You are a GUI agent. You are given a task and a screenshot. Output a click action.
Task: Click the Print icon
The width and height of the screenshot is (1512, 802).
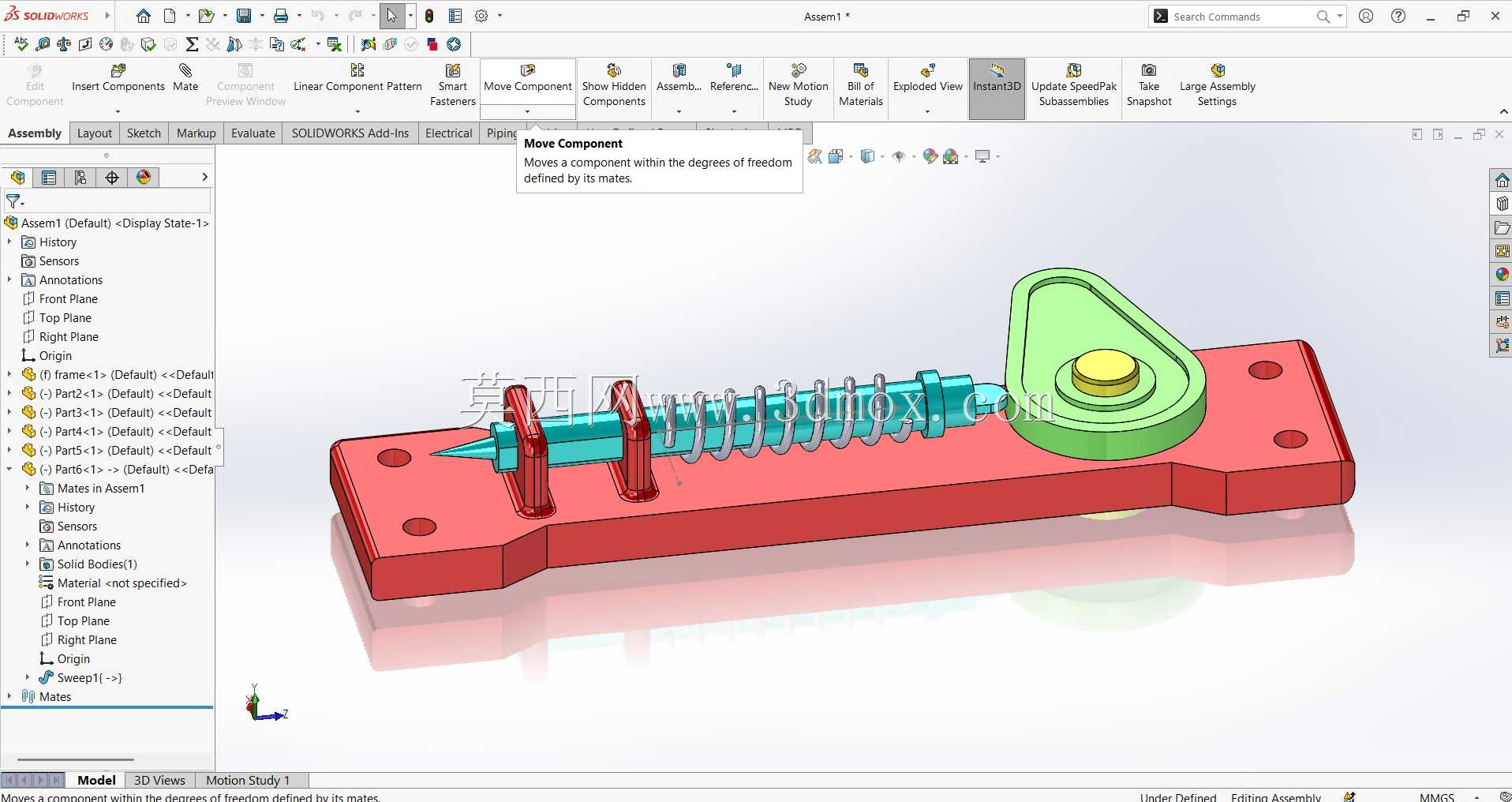281,16
